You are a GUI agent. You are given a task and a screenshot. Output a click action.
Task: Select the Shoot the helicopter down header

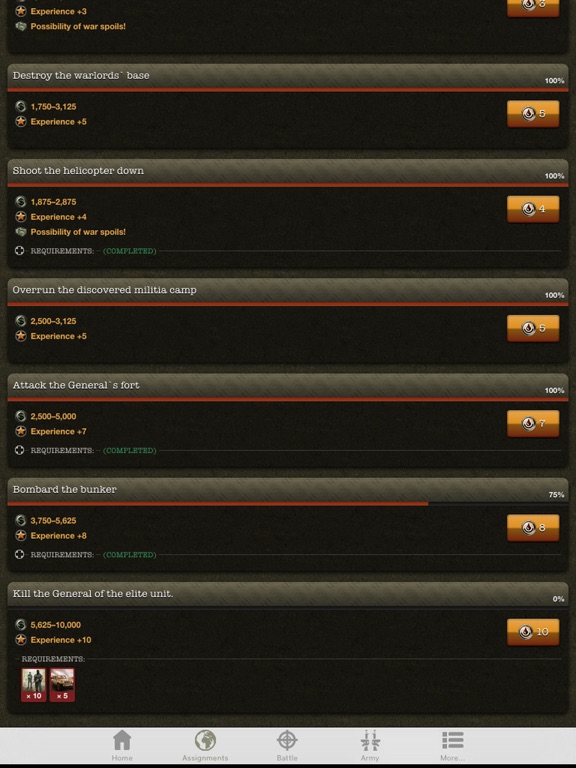pyautogui.click(x=288, y=171)
